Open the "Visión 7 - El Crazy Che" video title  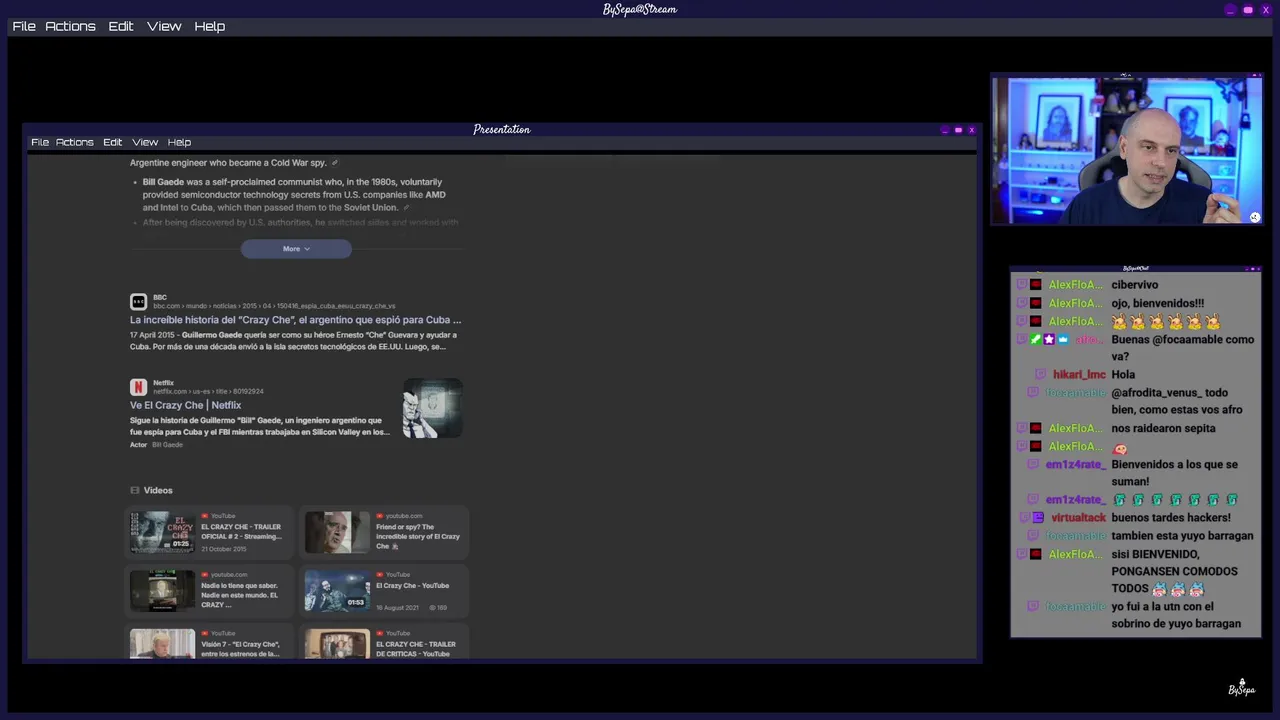(240, 649)
